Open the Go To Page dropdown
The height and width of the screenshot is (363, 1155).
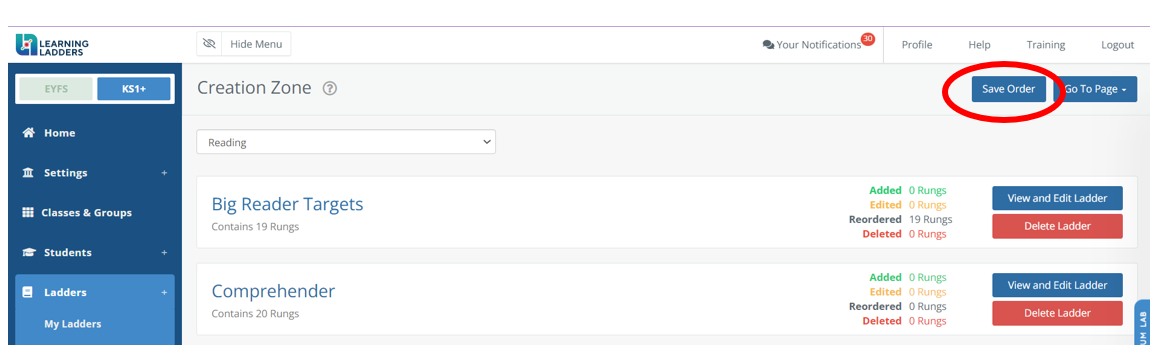point(1095,89)
